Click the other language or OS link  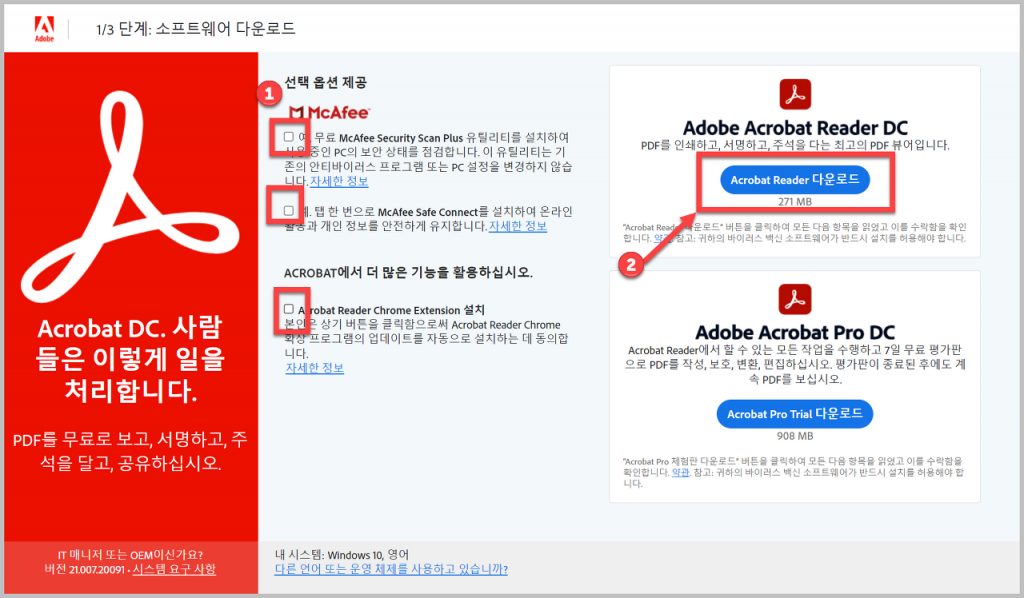[391, 569]
